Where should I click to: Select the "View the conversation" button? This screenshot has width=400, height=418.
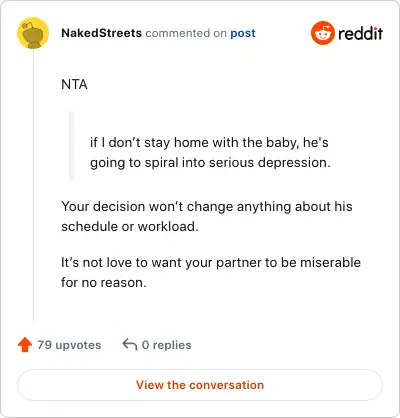tap(200, 385)
